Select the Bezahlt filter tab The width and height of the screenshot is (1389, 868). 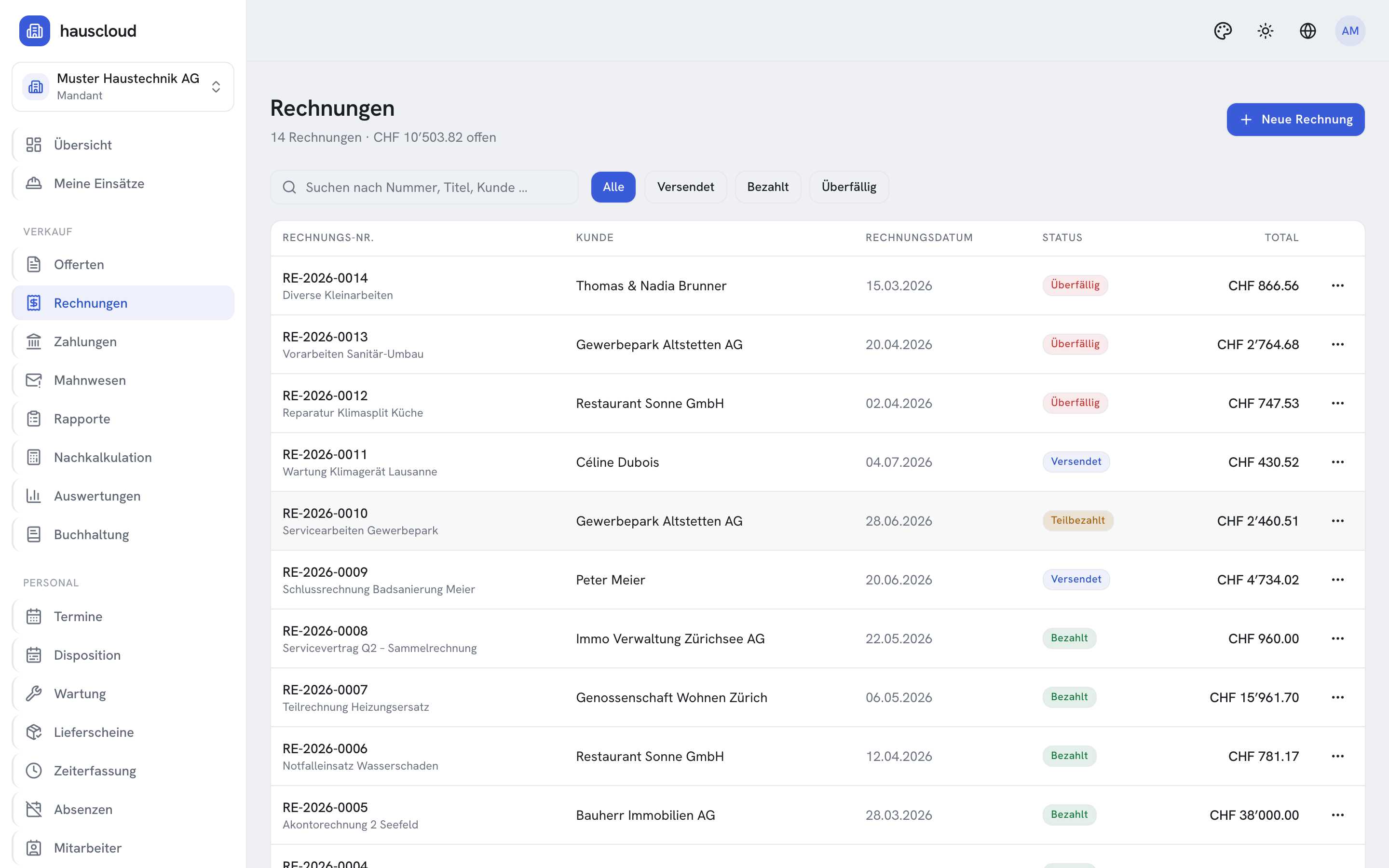767,187
